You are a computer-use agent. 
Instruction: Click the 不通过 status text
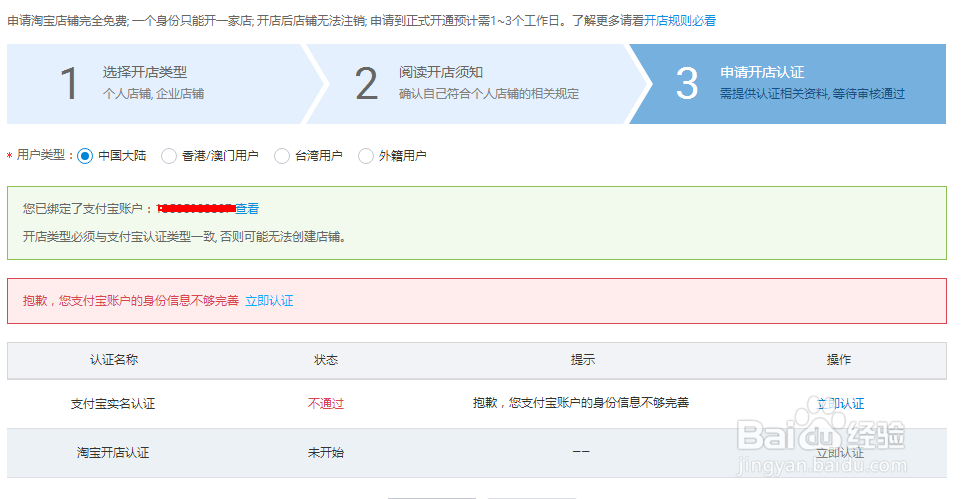pyautogui.click(x=325, y=403)
